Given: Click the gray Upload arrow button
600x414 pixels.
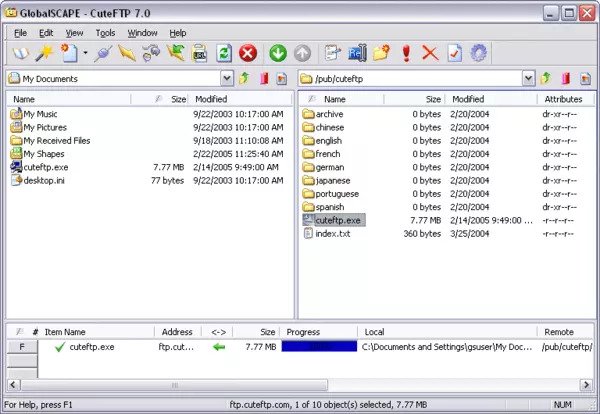Looking at the screenshot, I should click(302, 53).
